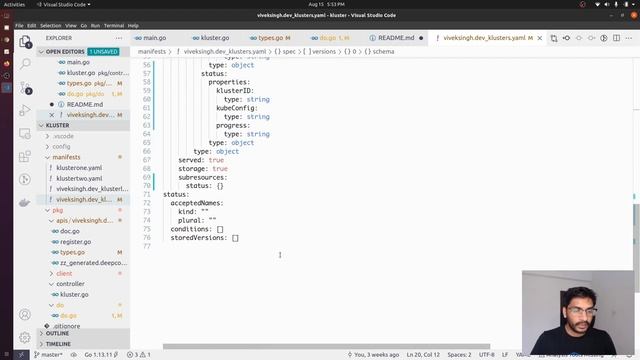Open Explorer more actions ellipsis
Screen dimensions: 640x360
(x=119, y=38)
